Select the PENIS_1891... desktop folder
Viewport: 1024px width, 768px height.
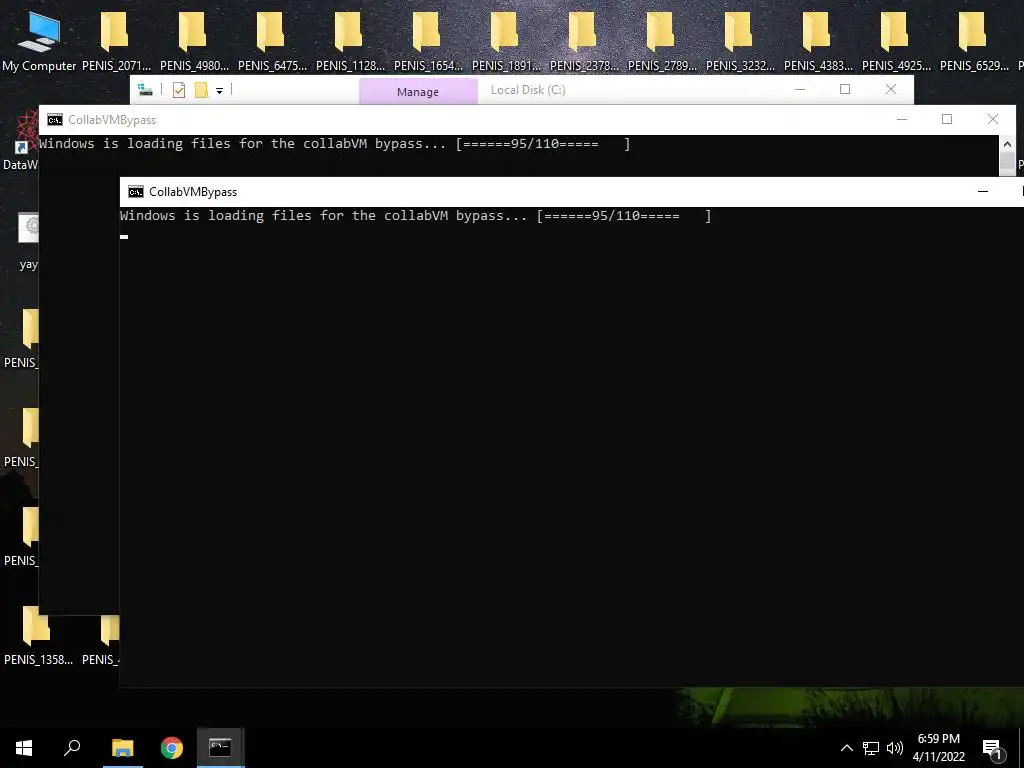[506, 40]
